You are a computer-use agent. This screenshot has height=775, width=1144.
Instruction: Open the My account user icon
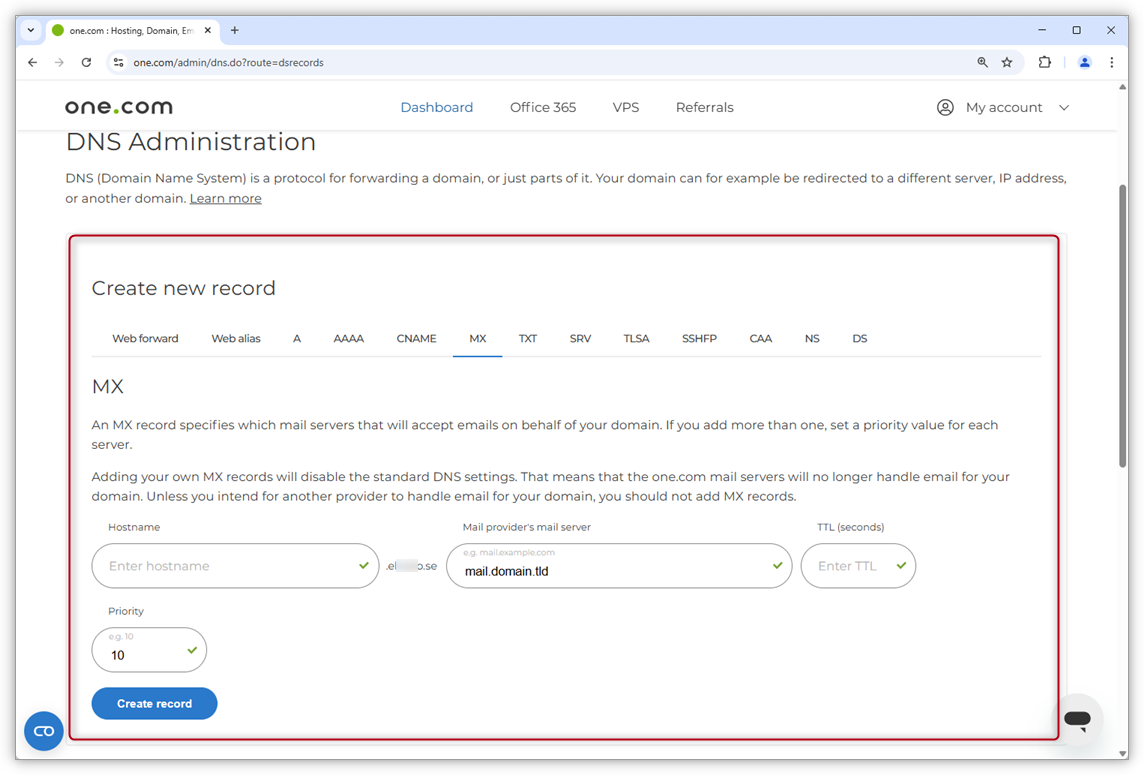[945, 107]
